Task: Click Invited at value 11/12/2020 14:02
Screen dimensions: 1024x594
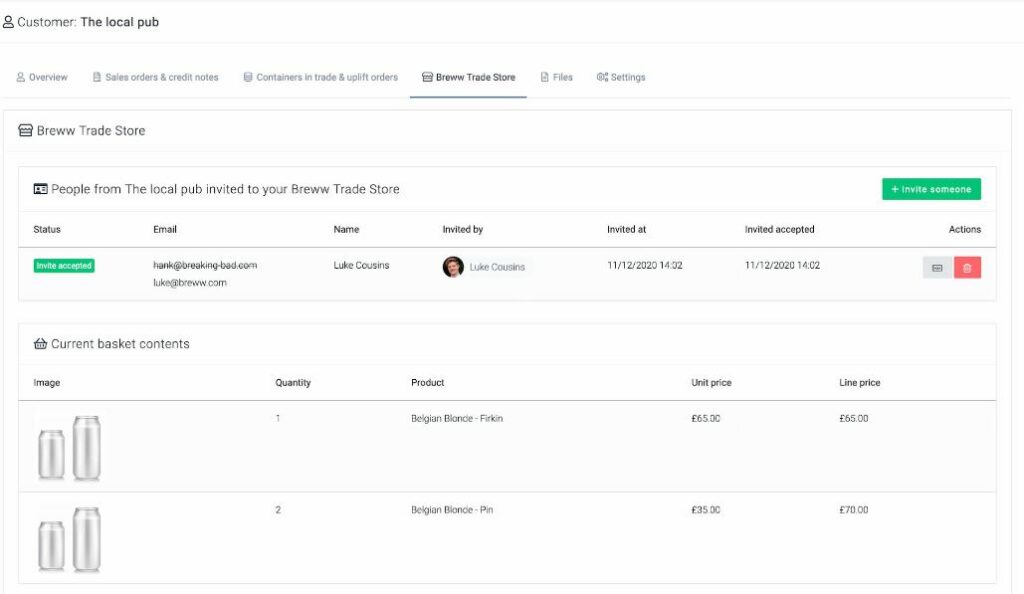Action: 645,265
